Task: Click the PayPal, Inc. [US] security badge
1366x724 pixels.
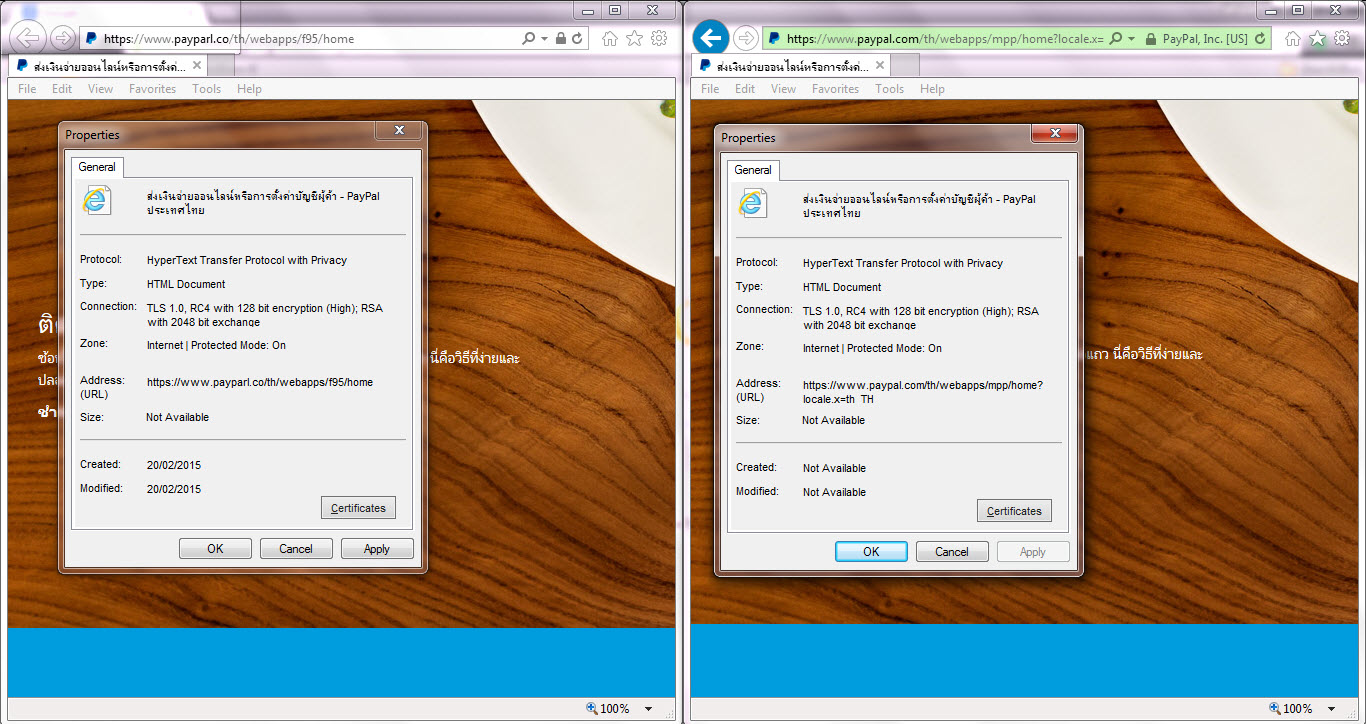Action: pos(1197,39)
